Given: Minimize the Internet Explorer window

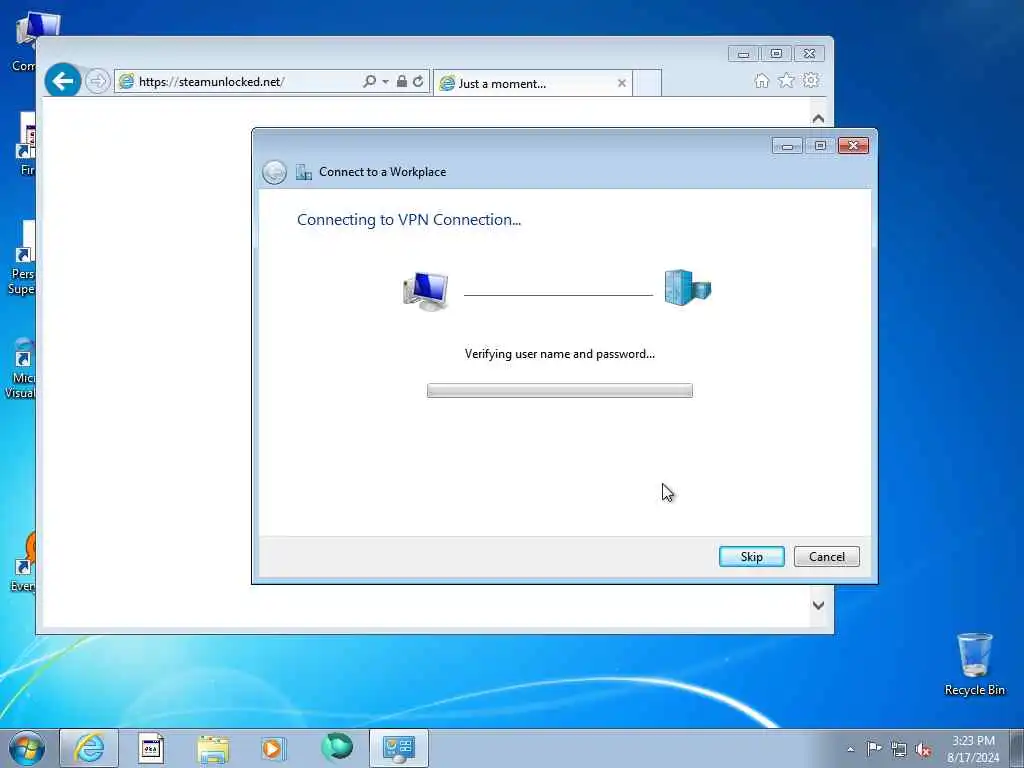Looking at the screenshot, I should pos(743,54).
